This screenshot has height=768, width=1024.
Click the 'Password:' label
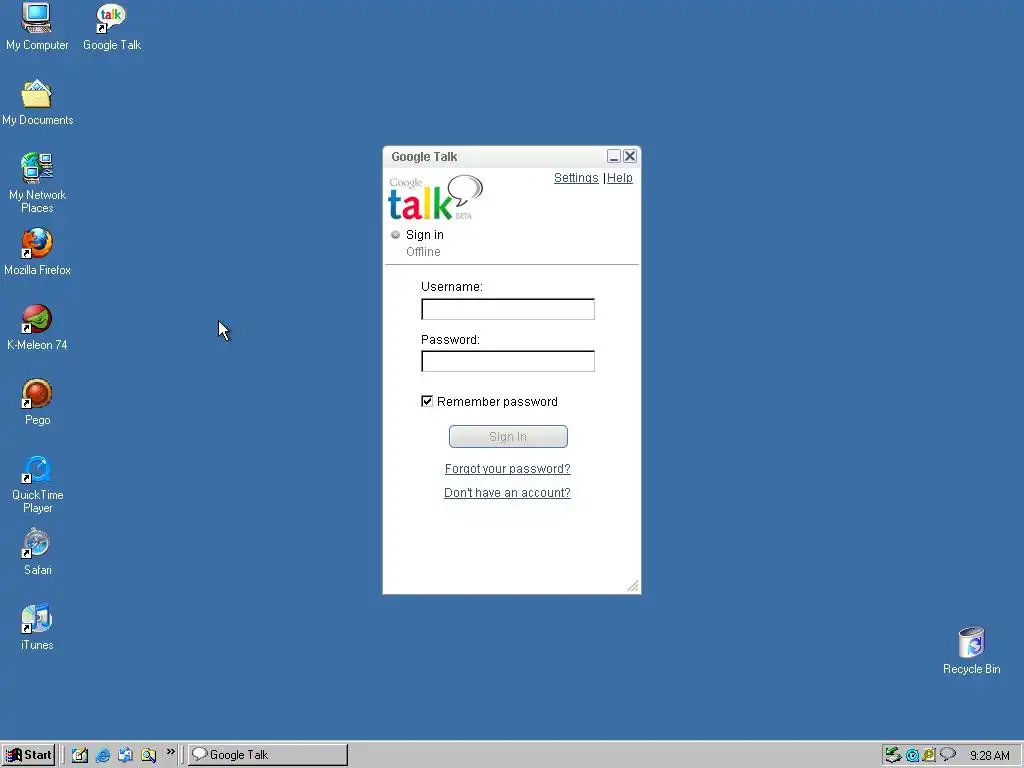450,340
